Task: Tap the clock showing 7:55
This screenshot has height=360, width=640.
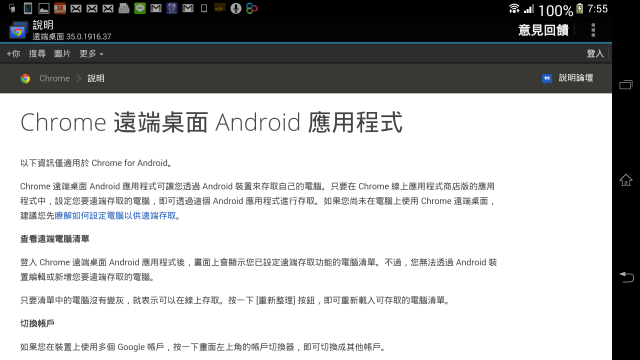Action: point(598,9)
